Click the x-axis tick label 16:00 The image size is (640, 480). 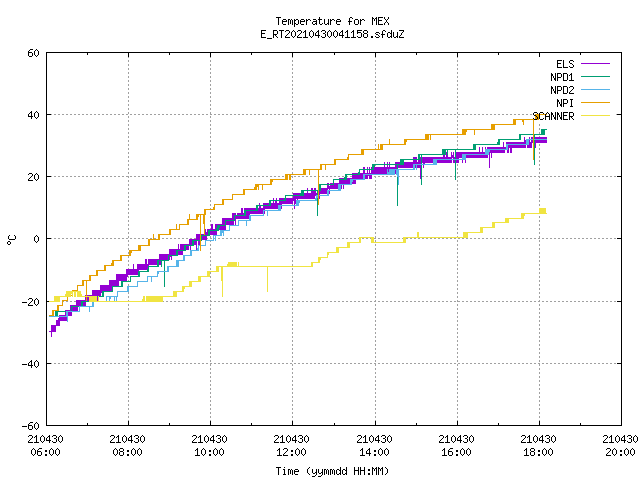click(x=456, y=452)
